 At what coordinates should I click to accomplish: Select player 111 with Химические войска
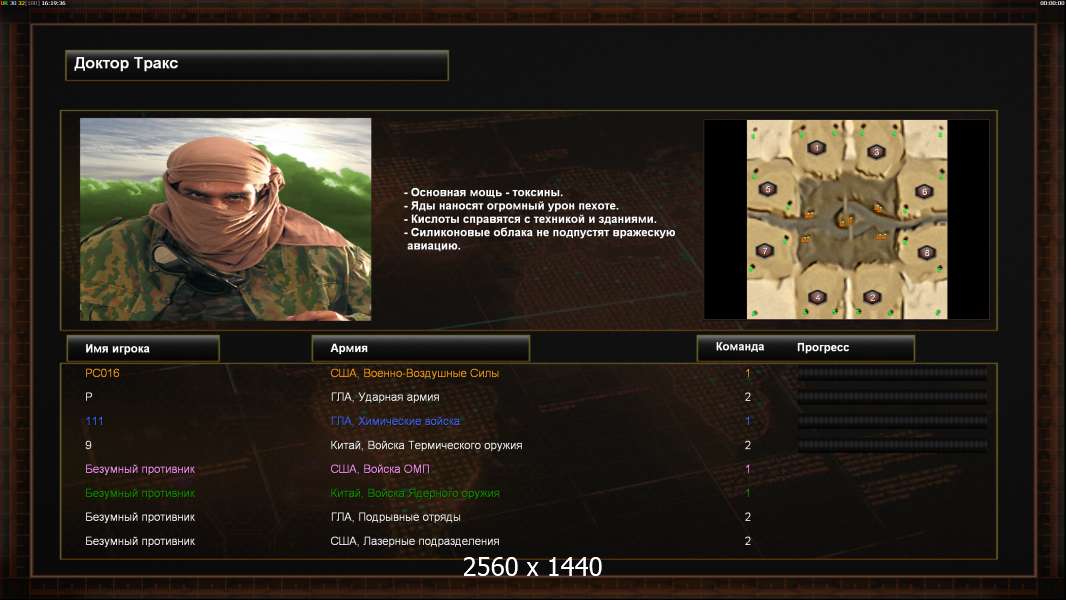point(528,421)
